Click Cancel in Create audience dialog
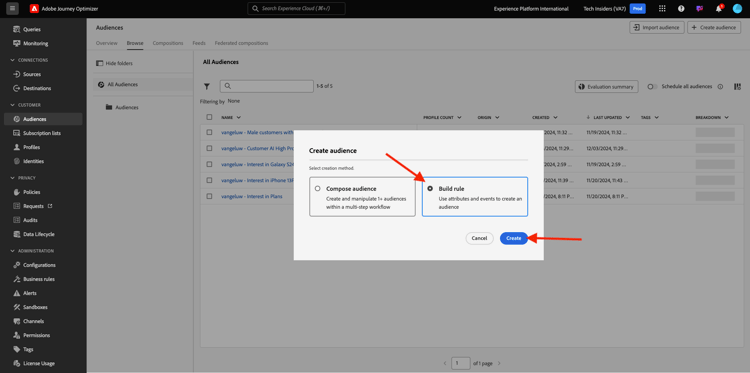 (479, 238)
